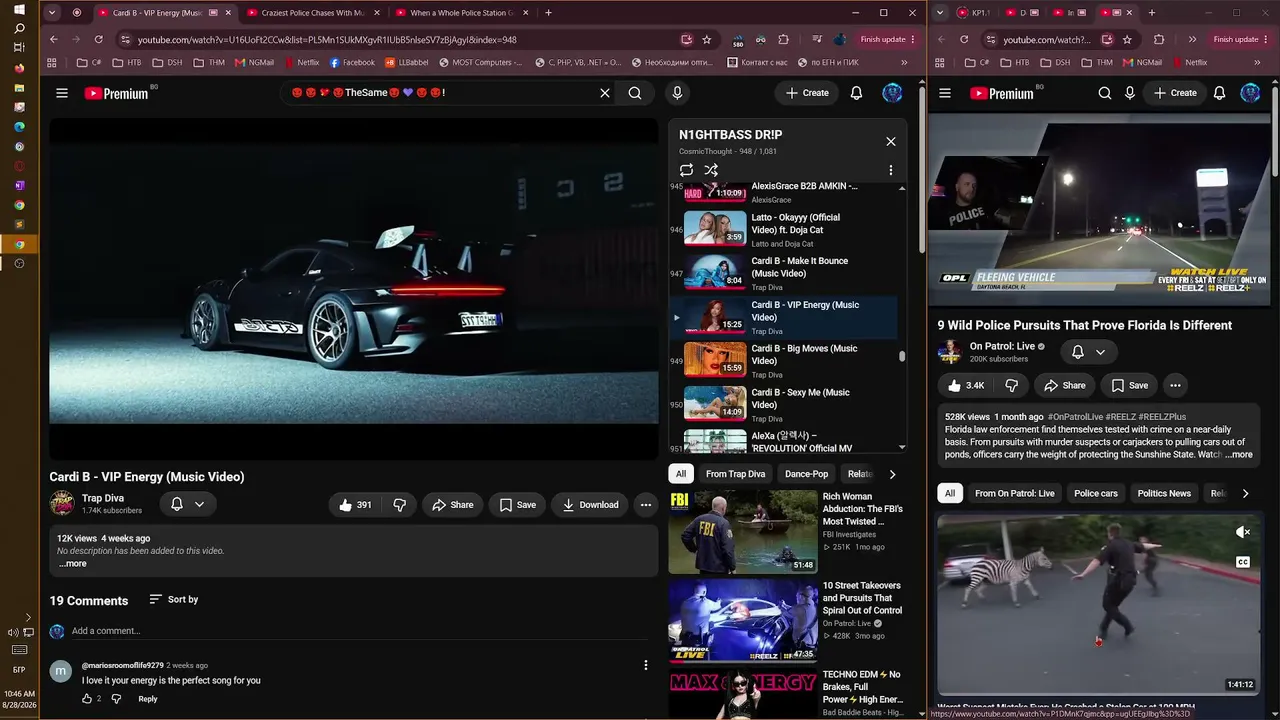
Task: Open File Explorer from the taskbar
Action: [x=19, y=87]
